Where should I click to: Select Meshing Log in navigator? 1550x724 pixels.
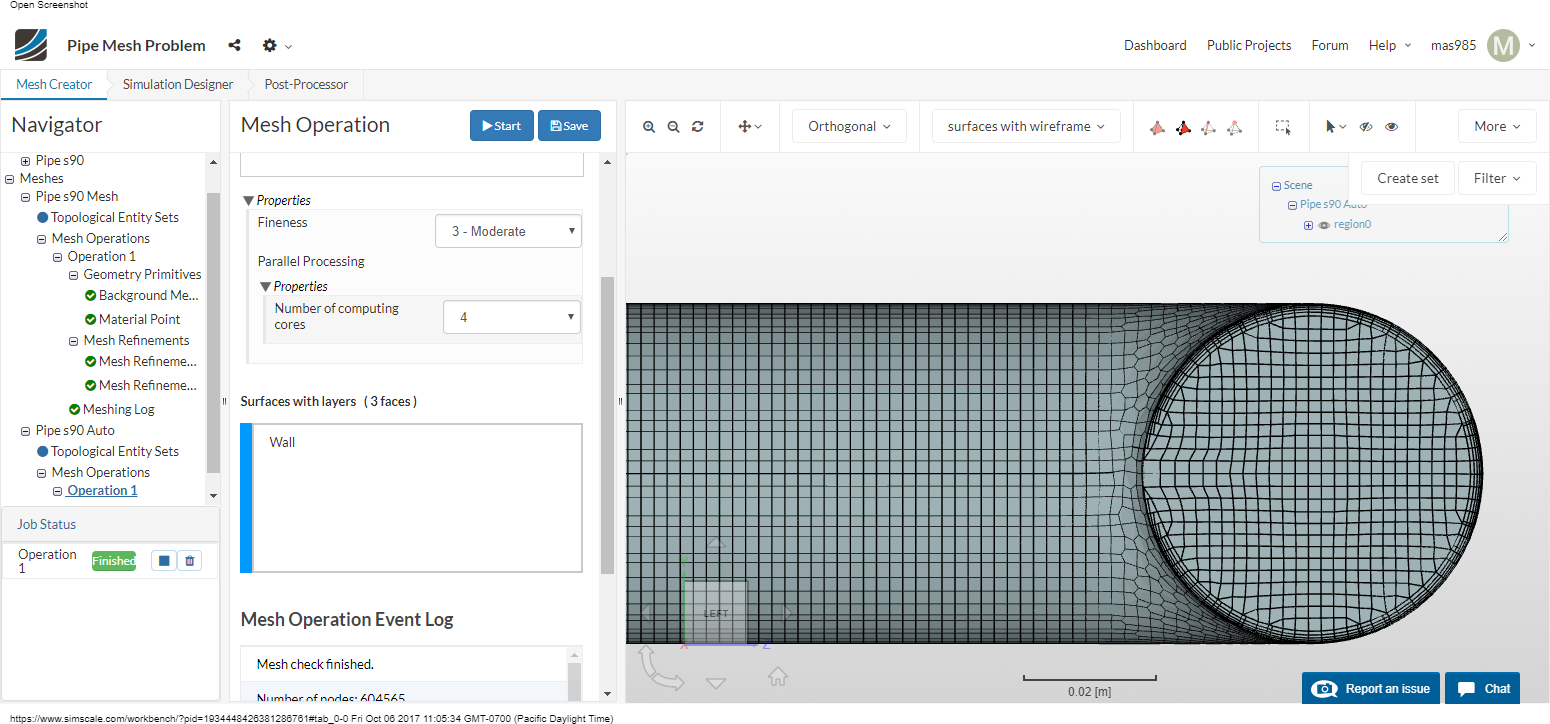pos(119,409)
